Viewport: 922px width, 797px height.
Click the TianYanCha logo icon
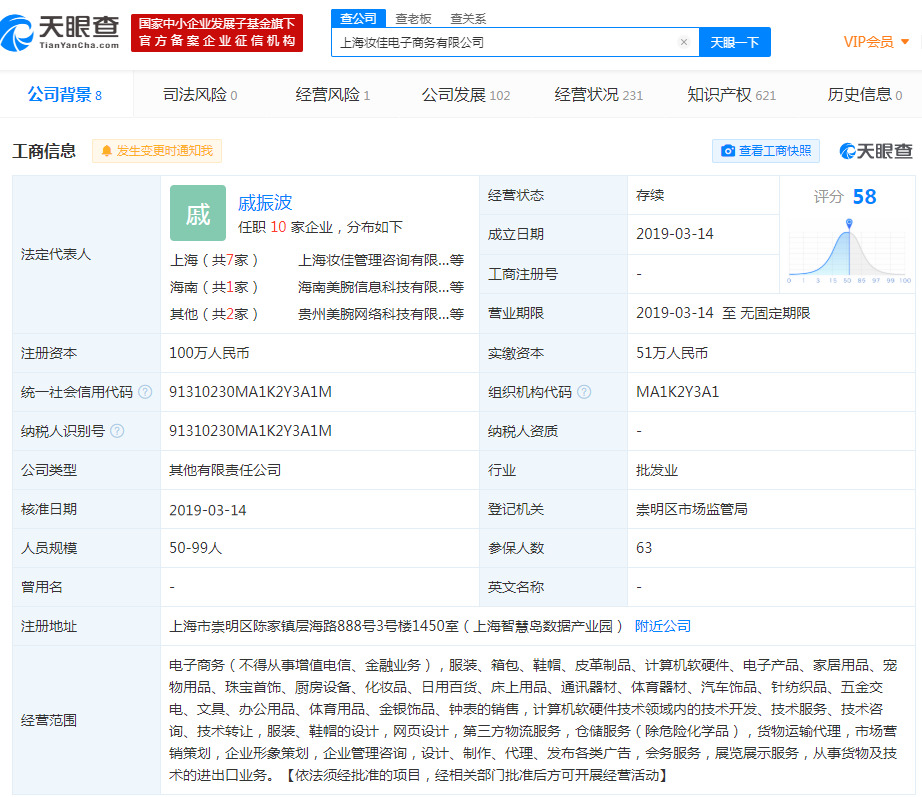(17, 33)
